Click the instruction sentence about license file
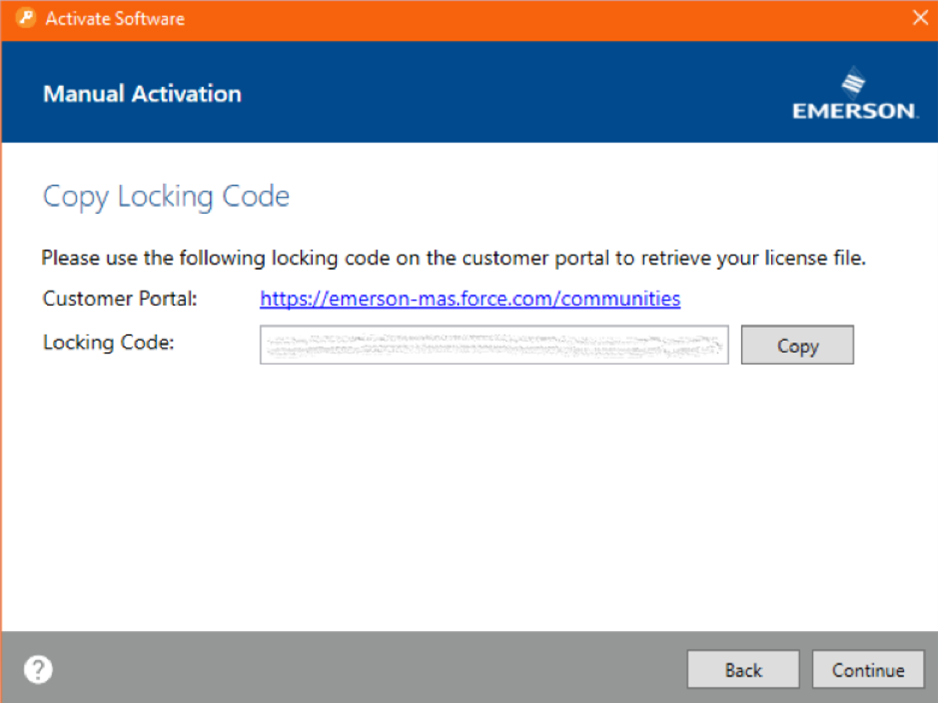The width and height of the screenshot is (938, 703). [x=453, y=258]
